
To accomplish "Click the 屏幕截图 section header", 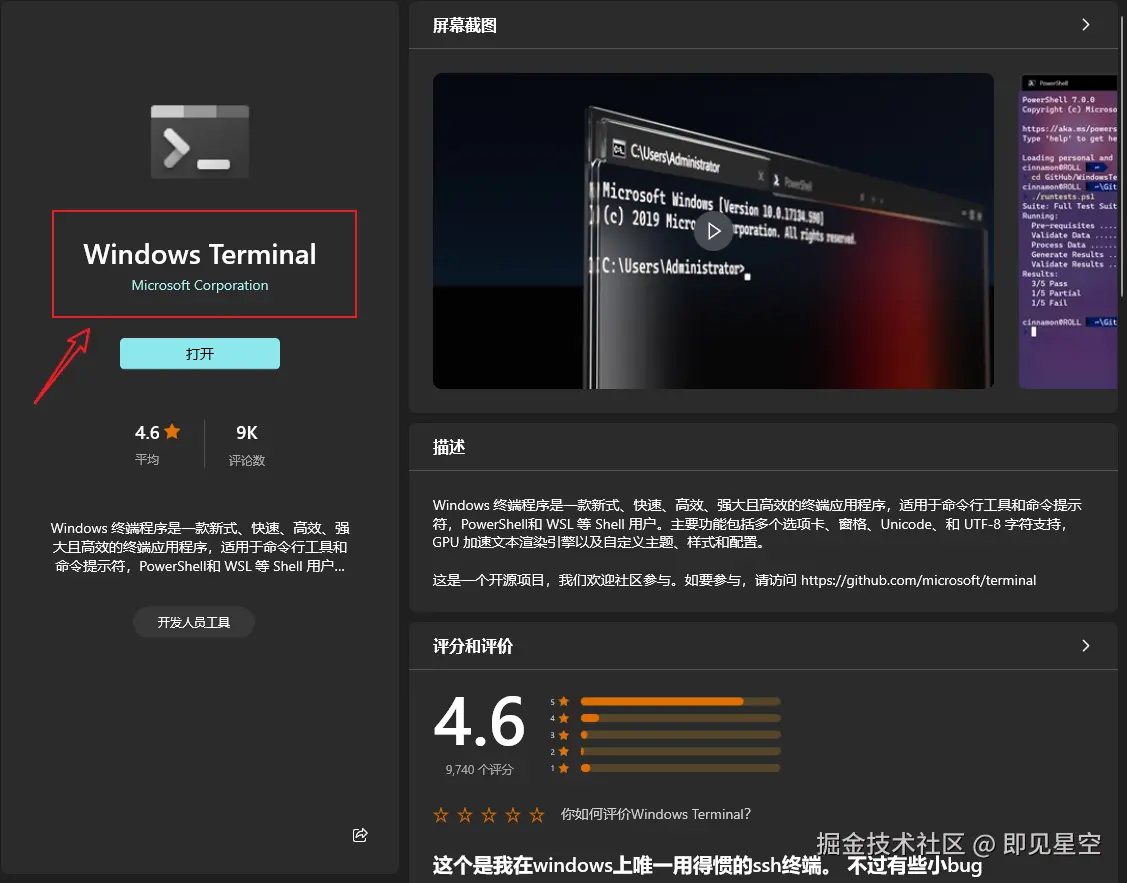I will click(464, 26).
